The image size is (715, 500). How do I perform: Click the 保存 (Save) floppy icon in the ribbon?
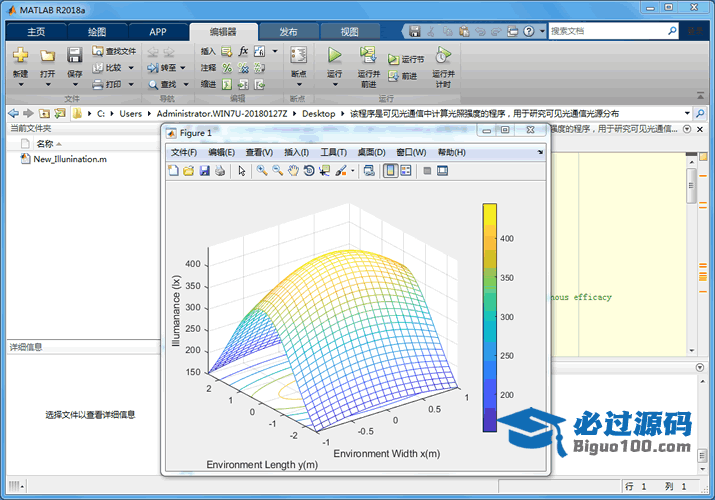point(74,55)
